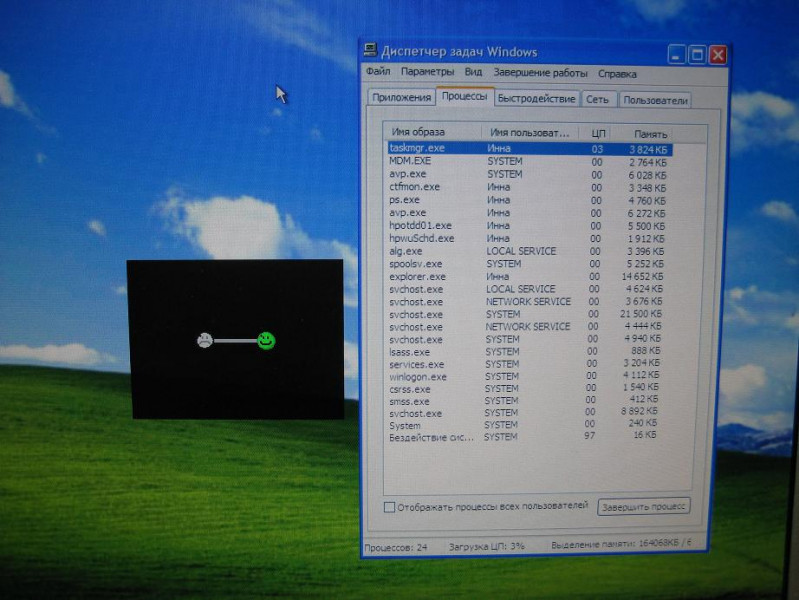Image resolution: width=799 pixels, height=600 pixels.
Task: Click the sad face icon in black window
Action: (x=205, y=340)
